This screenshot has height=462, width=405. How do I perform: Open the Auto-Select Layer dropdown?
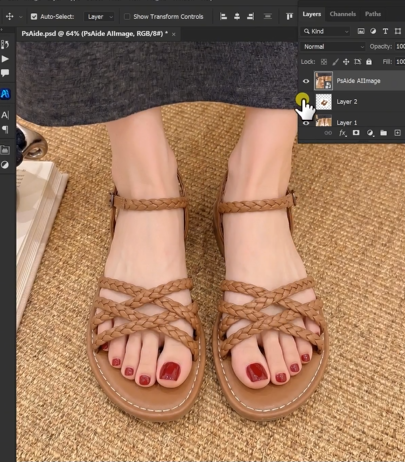[100, 17]
